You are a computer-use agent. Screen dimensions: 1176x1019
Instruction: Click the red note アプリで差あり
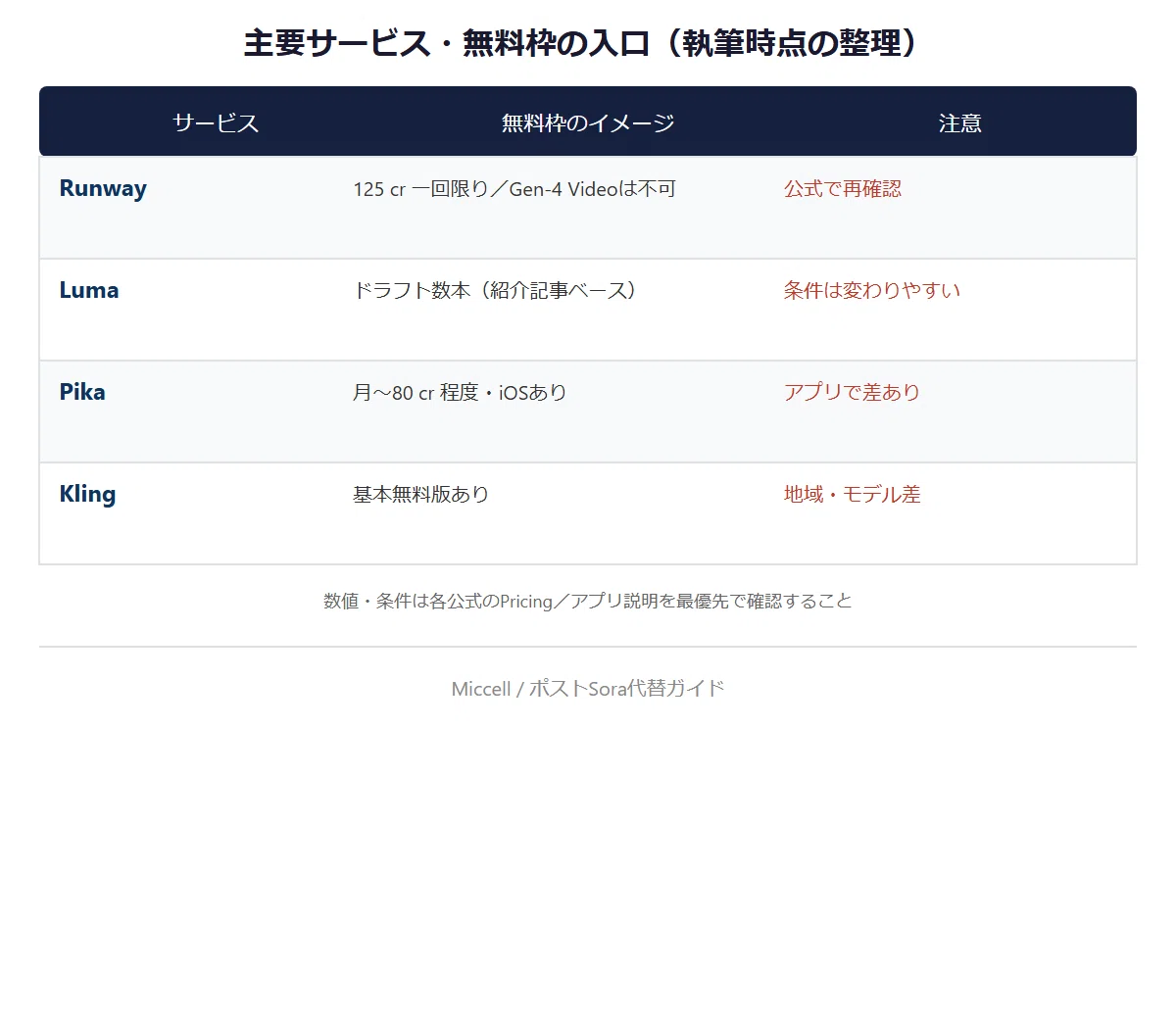tap(852, 392)
